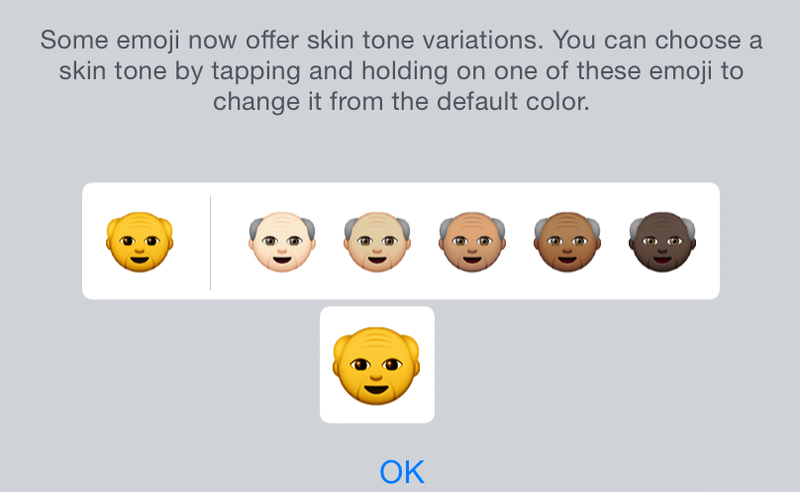This screenshot has width=800, height=492.
Task: Click the gray-haired pale emoji next to divider
Action: [282, 241]
